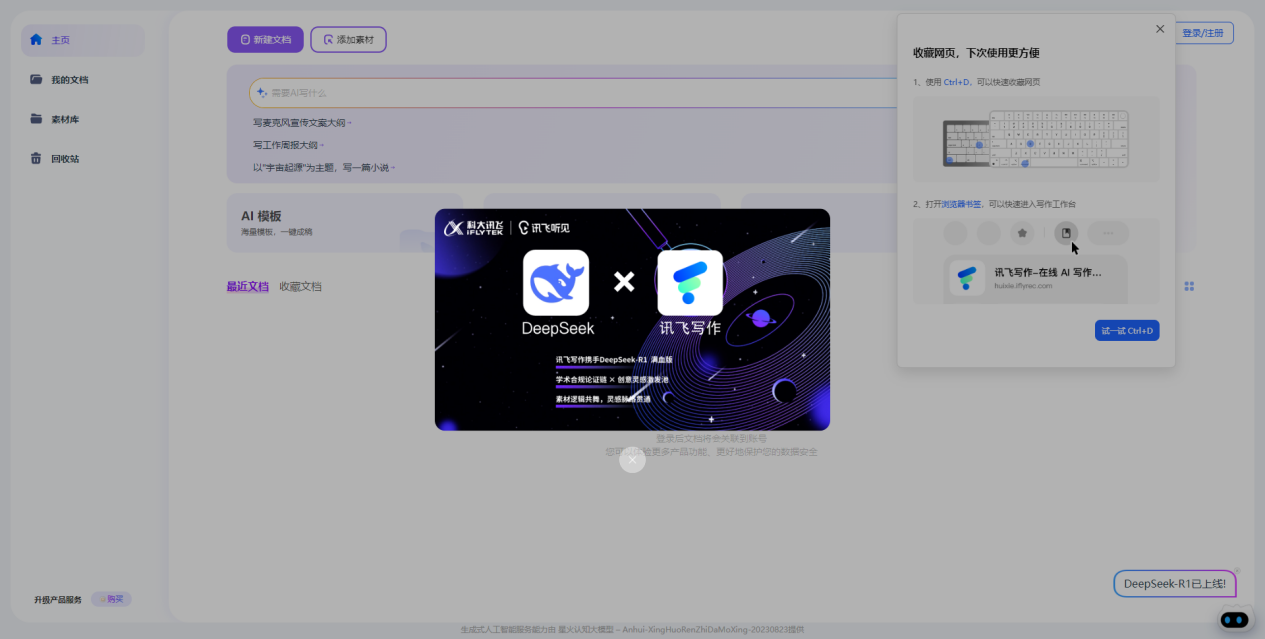
Task: Open the AI 模板 card
Action: pyautogui.click(x=345, y=223)
